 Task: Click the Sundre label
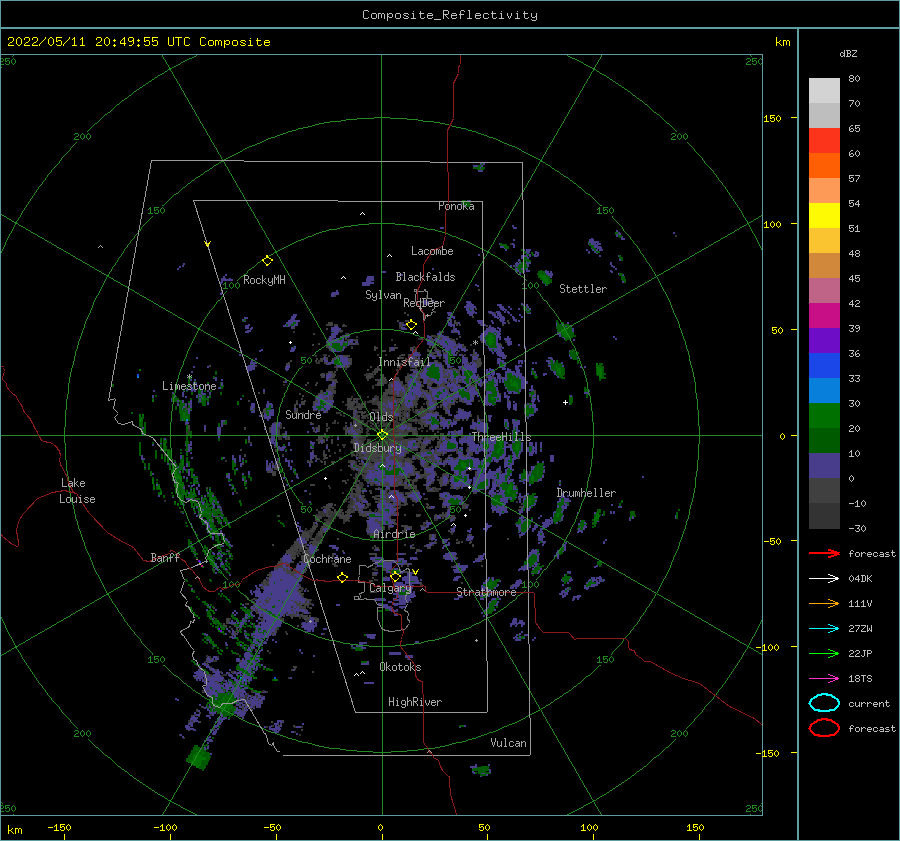tap(303, 414)
